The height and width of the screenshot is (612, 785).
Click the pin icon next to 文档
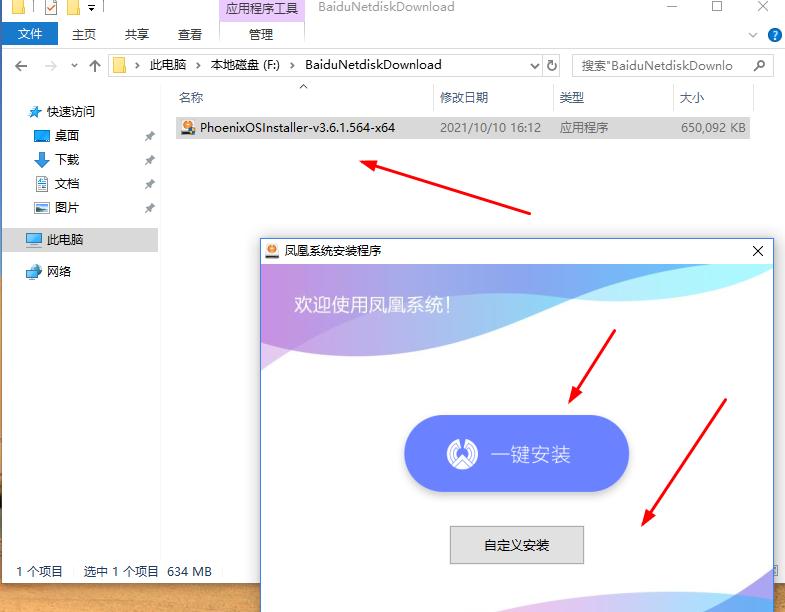[149, 184]
